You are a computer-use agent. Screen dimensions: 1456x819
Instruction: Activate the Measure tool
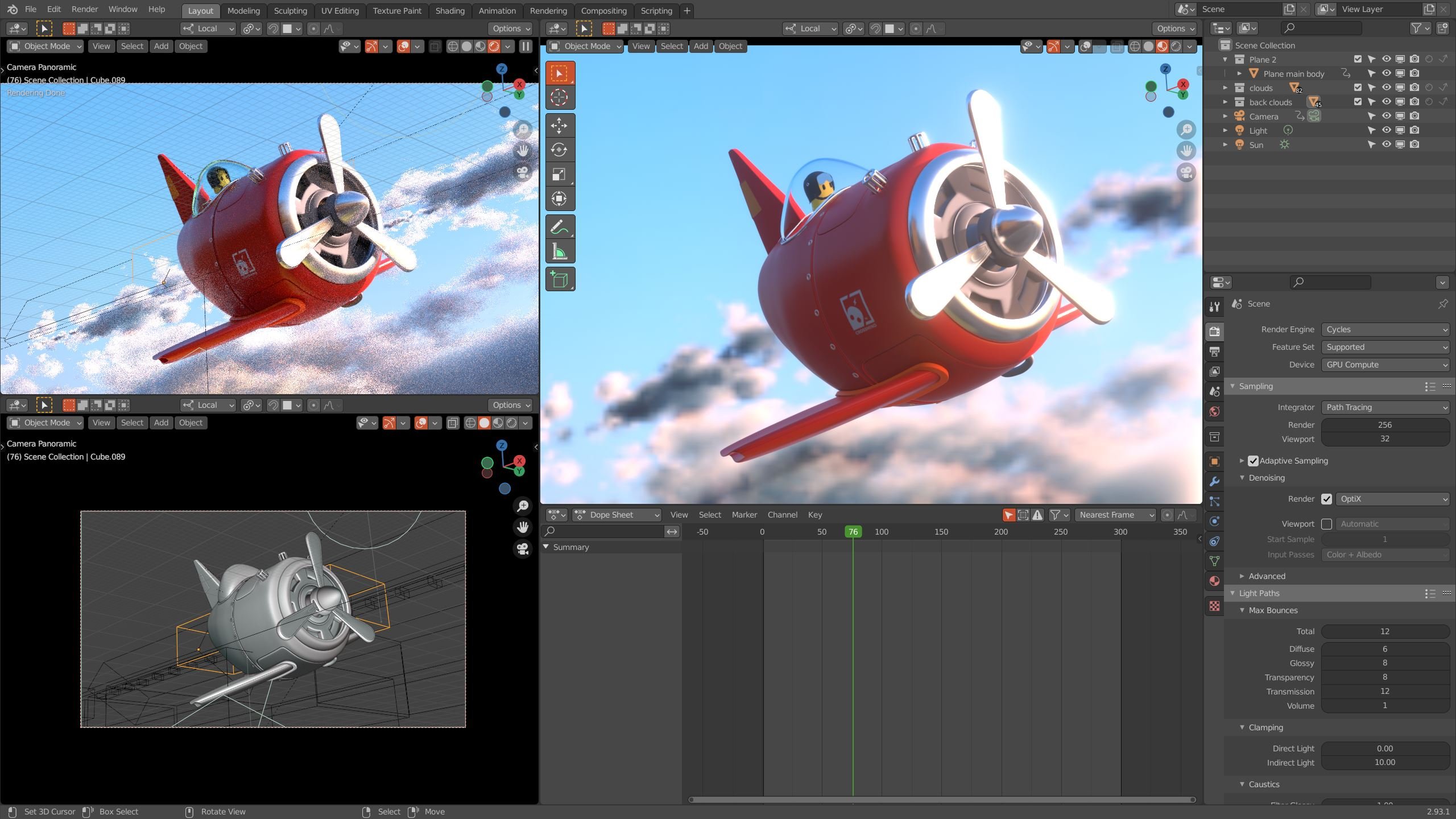[x=560, y=250]
